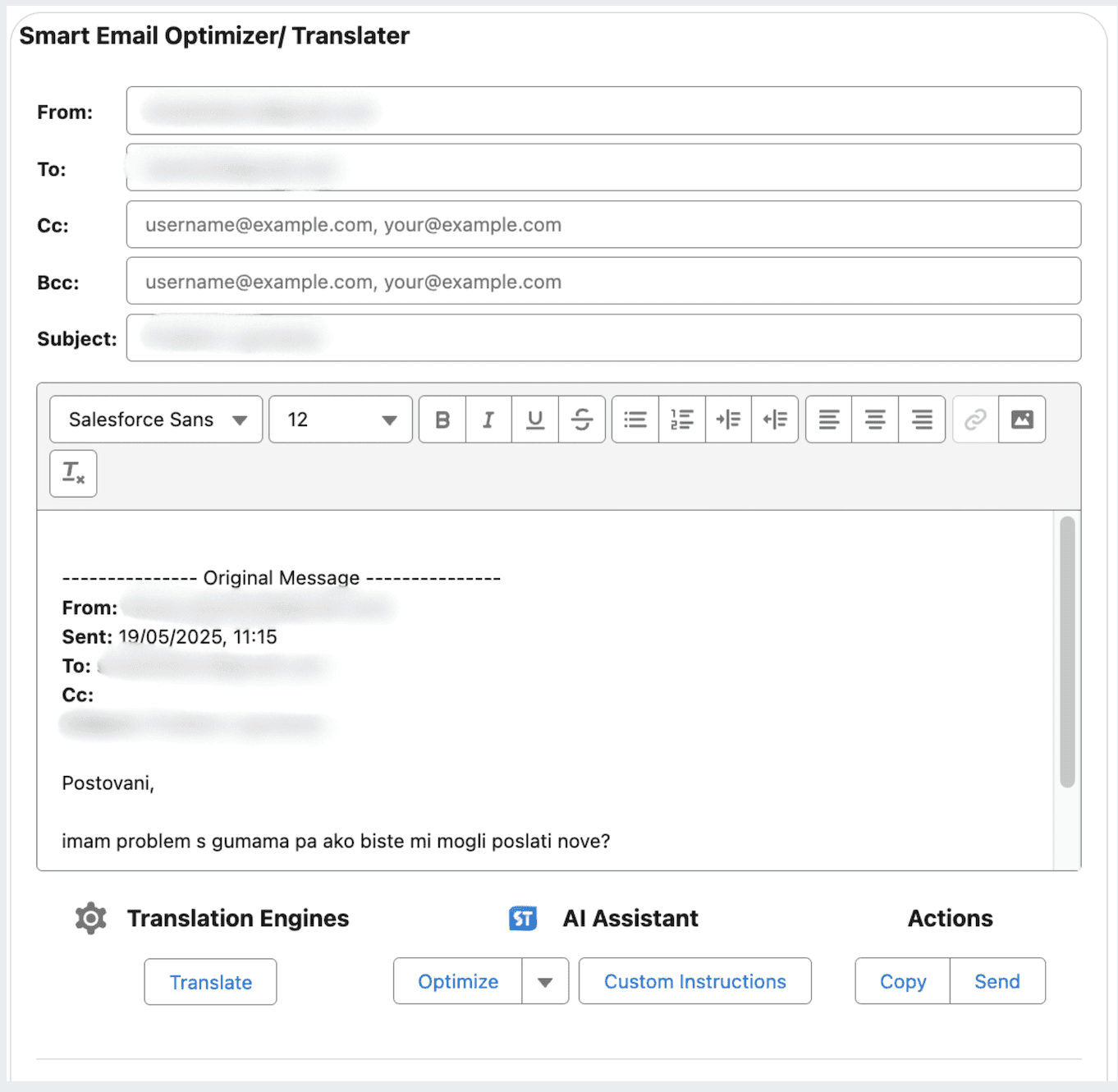Image resolution: width=1118 pixels, height=1092 pixels.
Task: Copy the email with the Copy action
Action: (x=902, y=981)
